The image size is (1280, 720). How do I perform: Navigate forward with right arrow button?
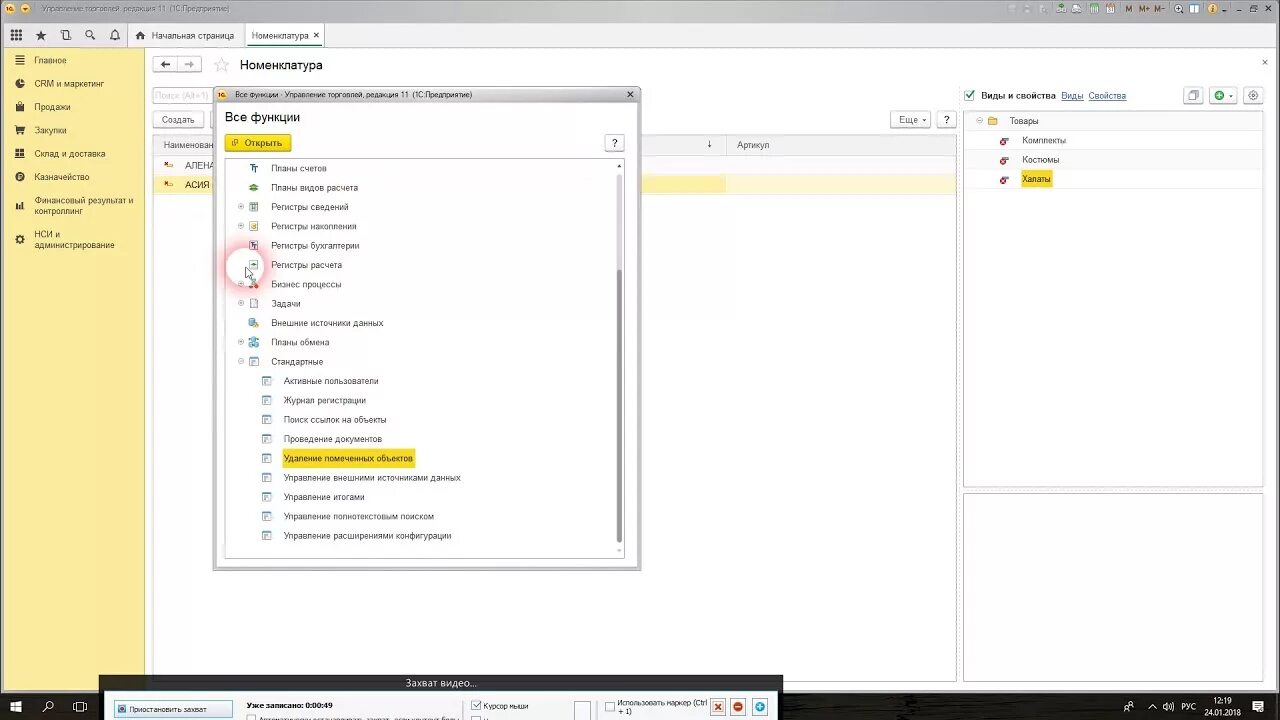coord(190,65)
